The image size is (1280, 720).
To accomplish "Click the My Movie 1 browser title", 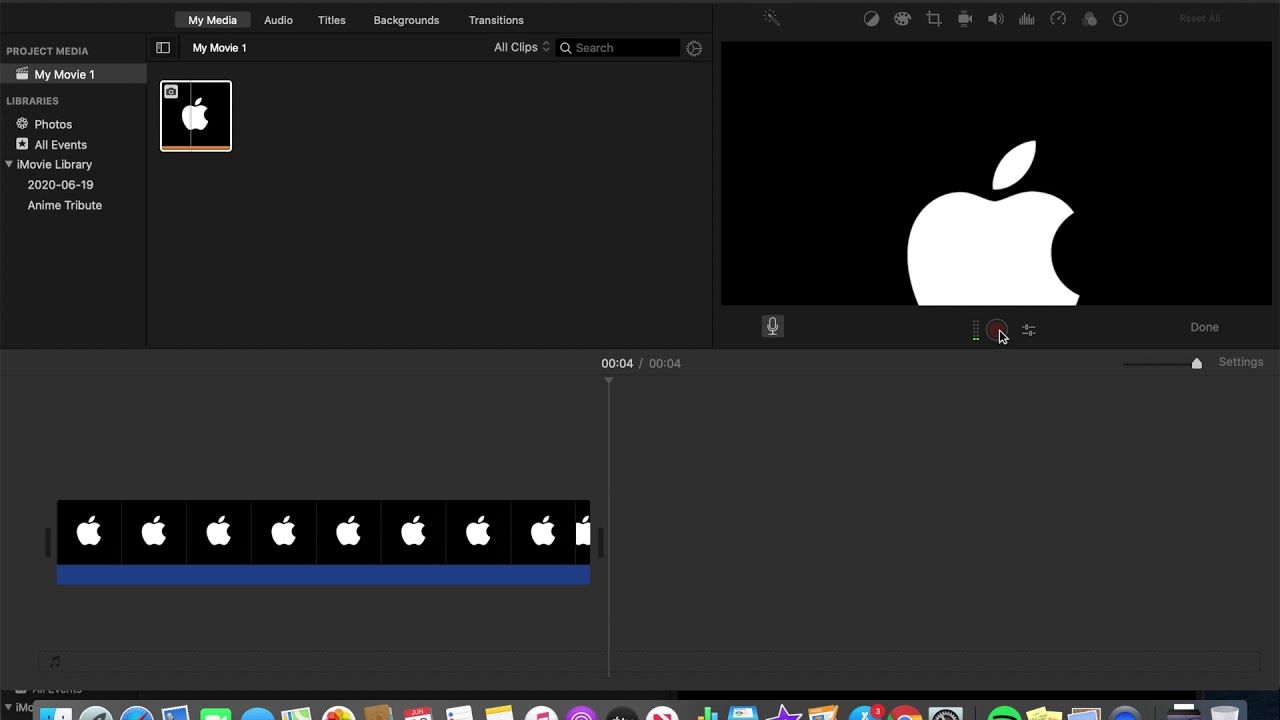I will tap(219, 48).
